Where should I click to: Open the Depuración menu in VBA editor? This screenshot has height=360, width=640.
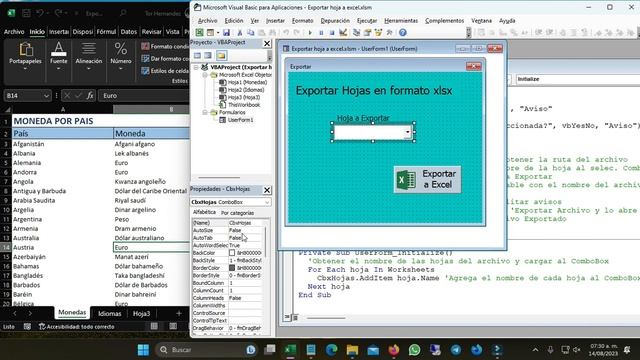(335, 20)
